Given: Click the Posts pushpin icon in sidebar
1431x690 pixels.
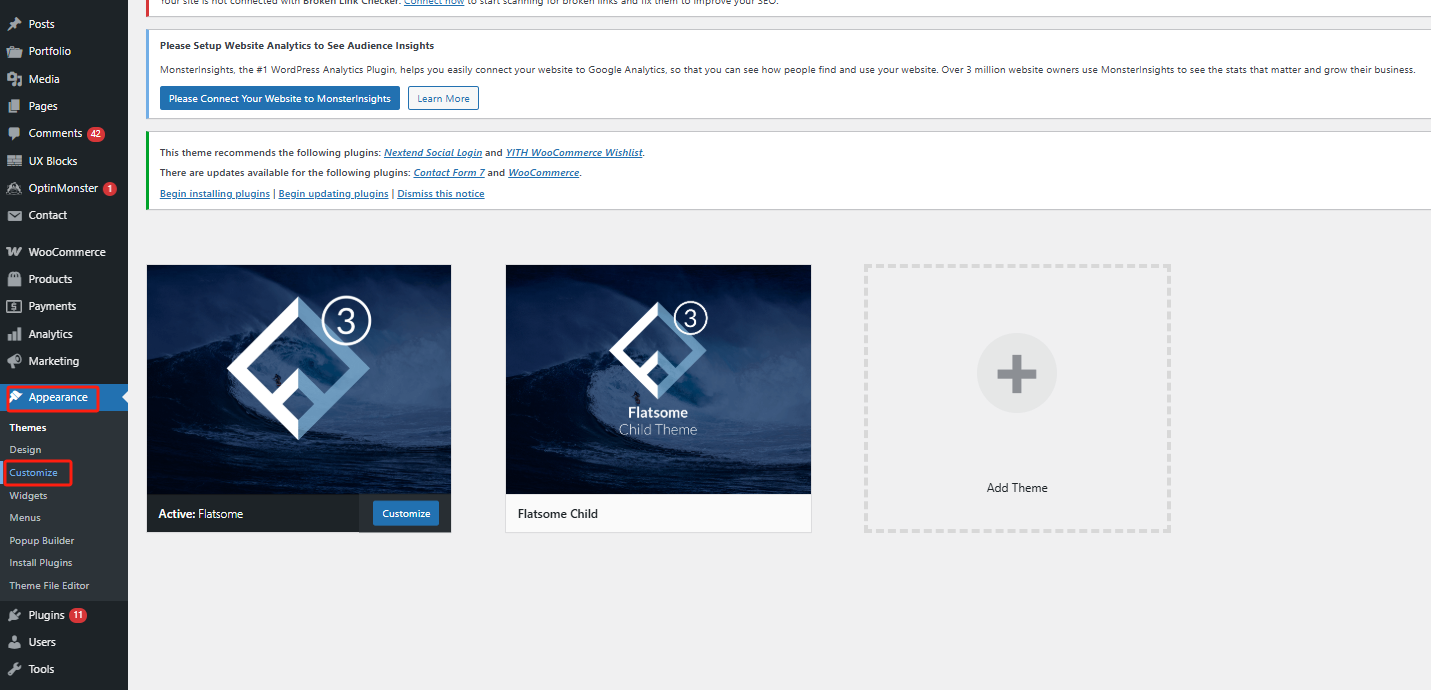Looking at the screenshot, I should pyautogui.click(x=15, y=24).
